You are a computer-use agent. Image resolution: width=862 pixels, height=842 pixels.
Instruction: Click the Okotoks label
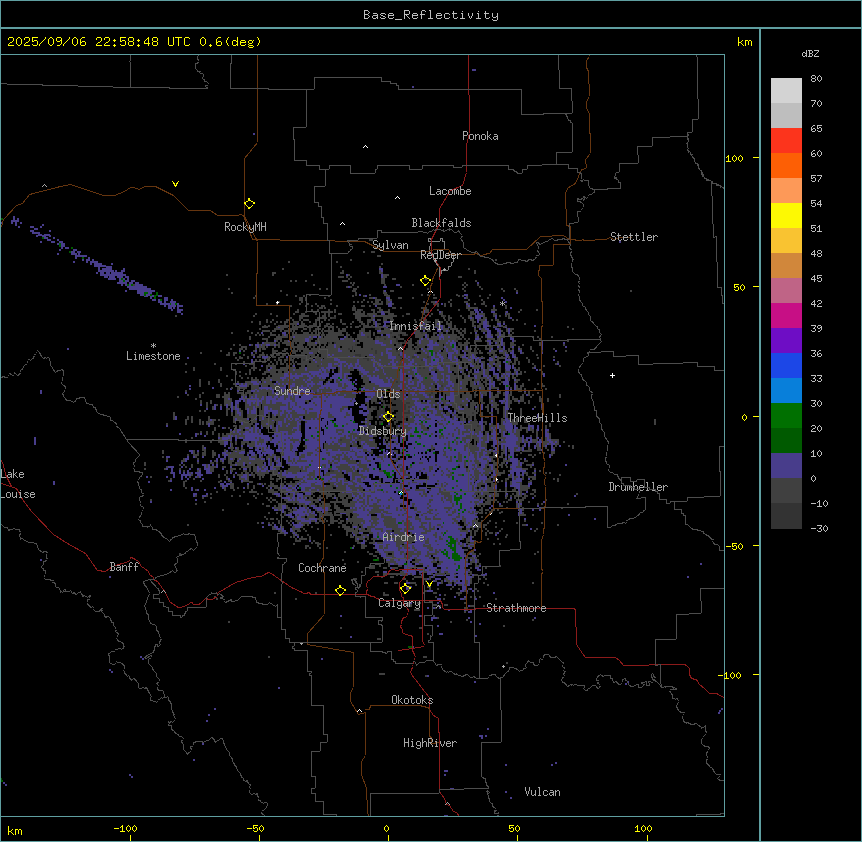(412, 700)
